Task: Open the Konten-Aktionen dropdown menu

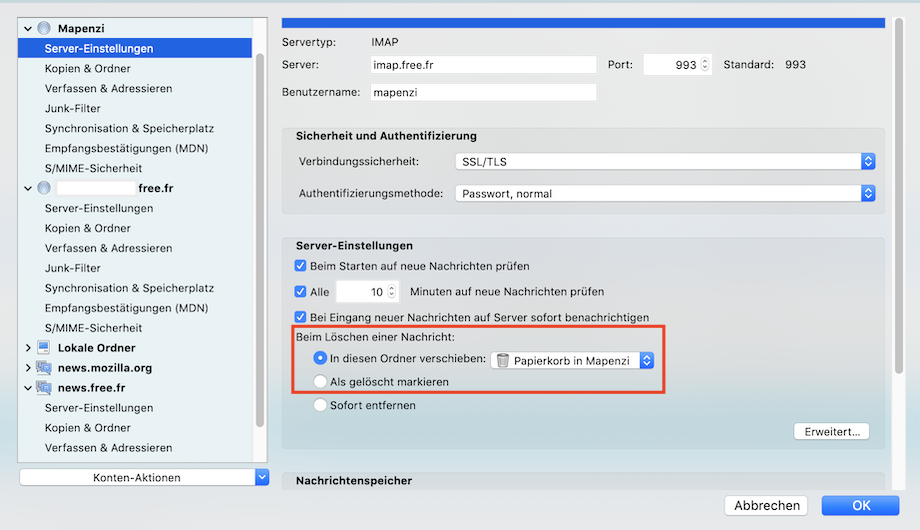Action: 144,477
